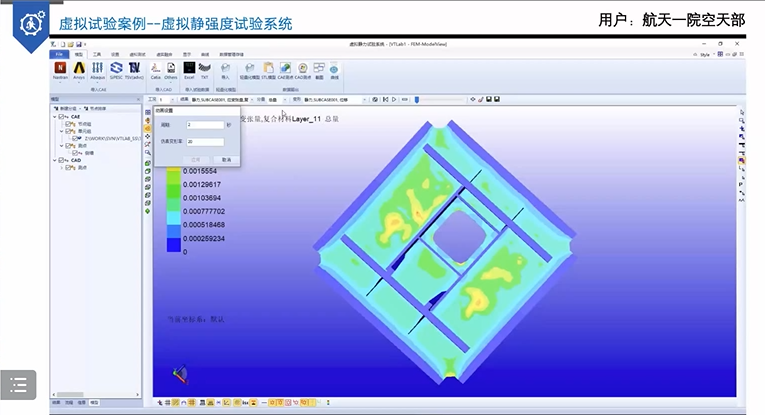Image resolution: width=765 pixels, height=415 pixels.
Task: Click the 取消 button in animation dialog
Action: (x=227, y=159)
